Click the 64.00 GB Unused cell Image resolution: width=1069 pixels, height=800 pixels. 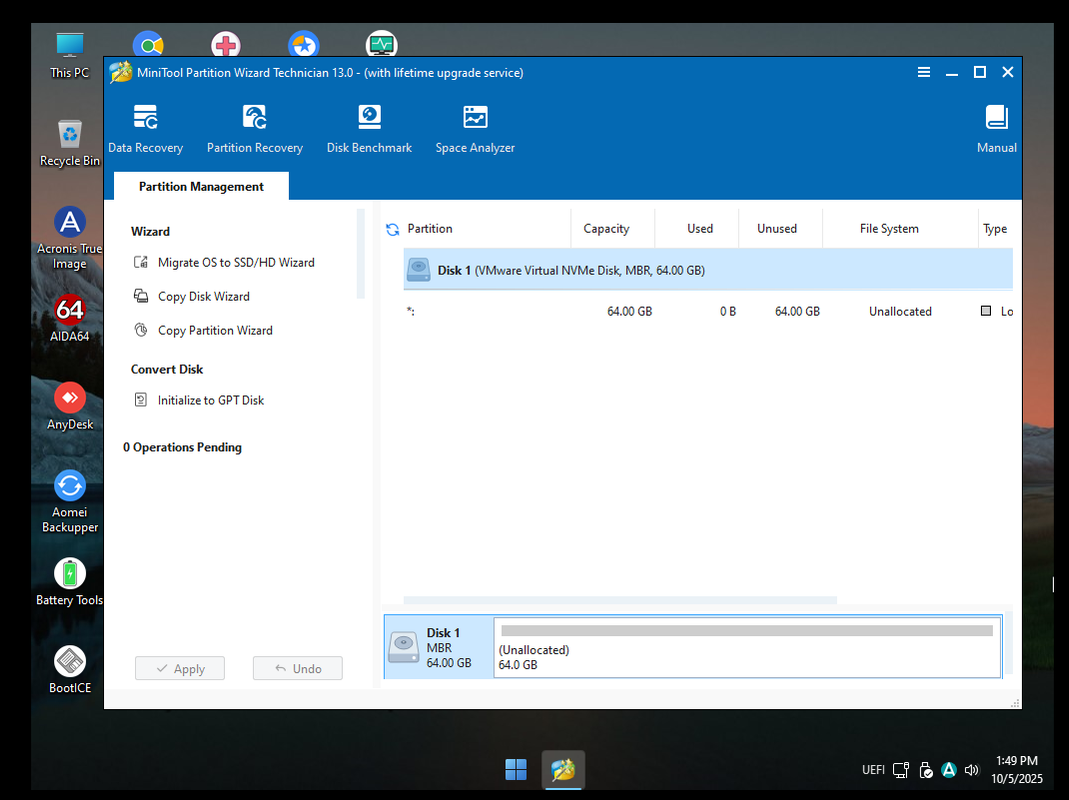[797, 312]
